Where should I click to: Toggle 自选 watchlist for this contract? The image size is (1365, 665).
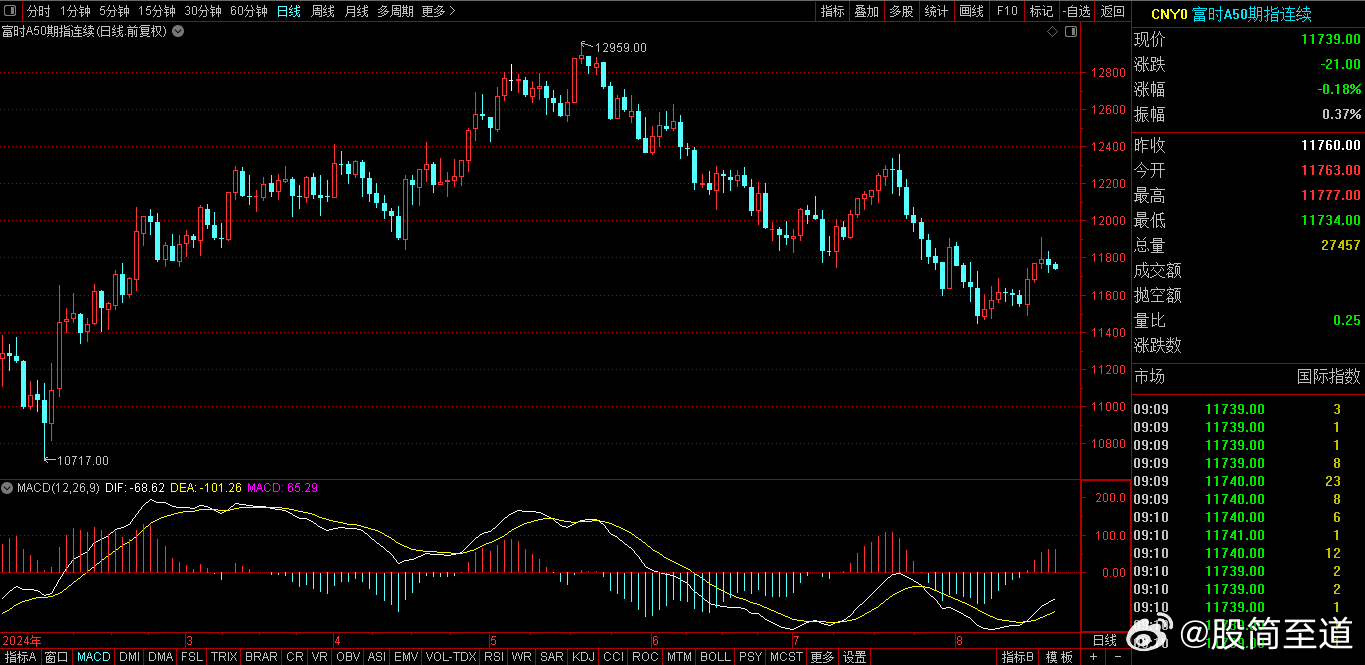pos(1076,11)
